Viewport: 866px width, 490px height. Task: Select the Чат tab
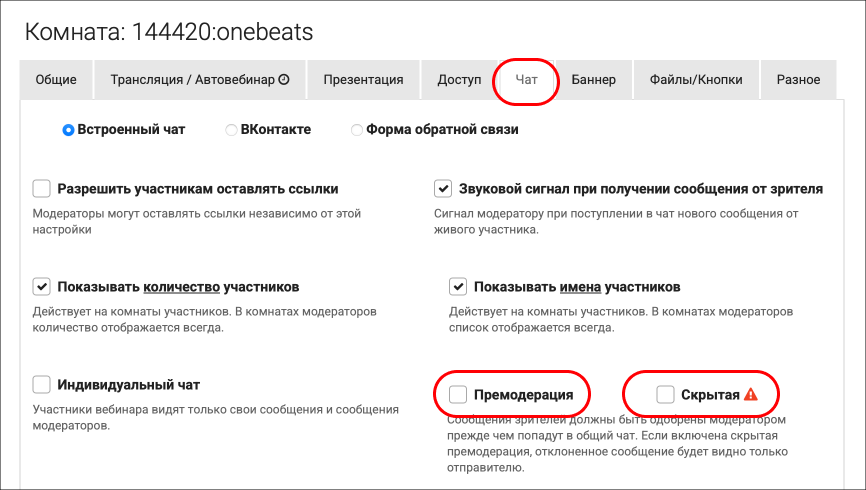click(526, 80)
